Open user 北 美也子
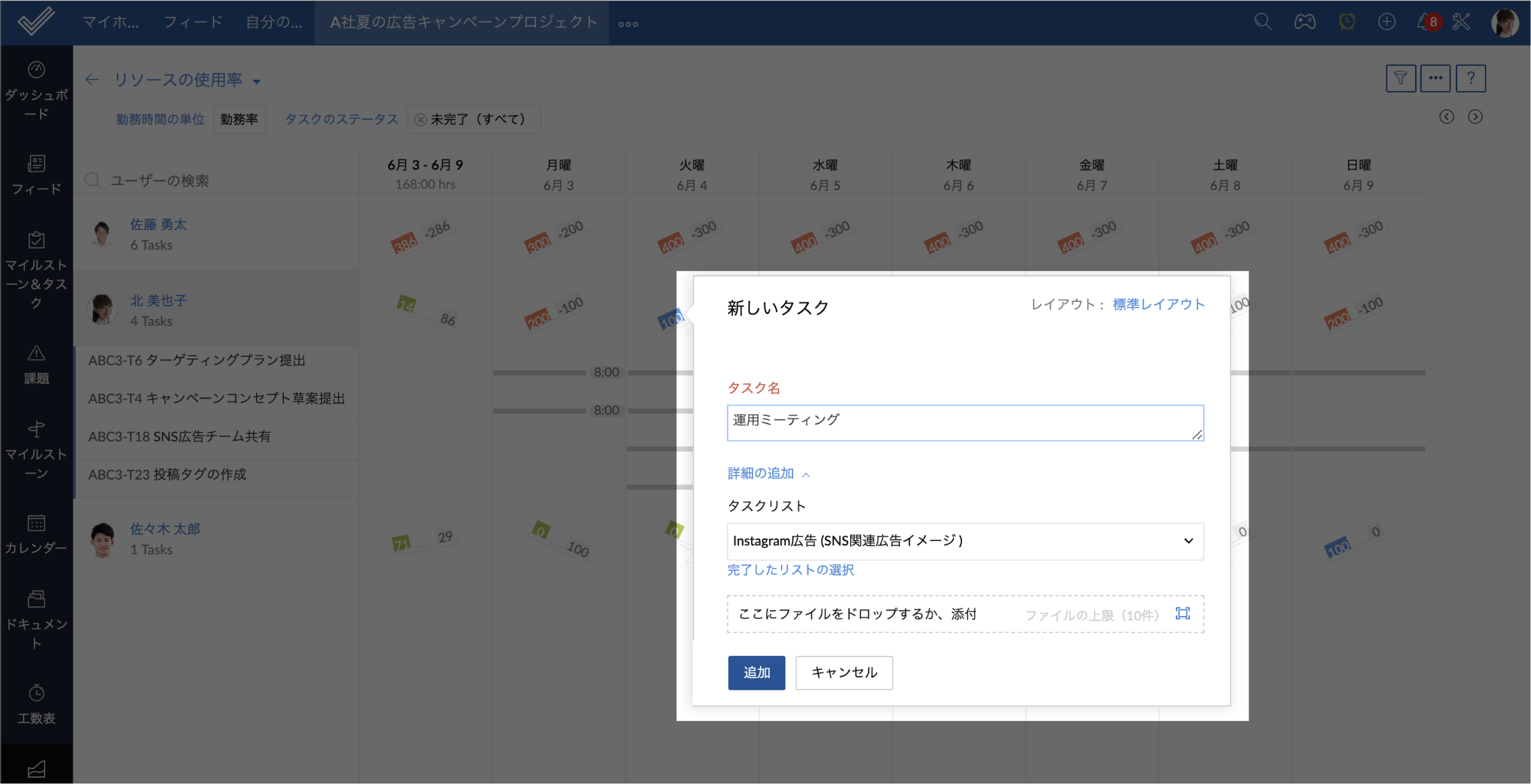Screen dimensions: 1531x784 [x=158, y=301]
